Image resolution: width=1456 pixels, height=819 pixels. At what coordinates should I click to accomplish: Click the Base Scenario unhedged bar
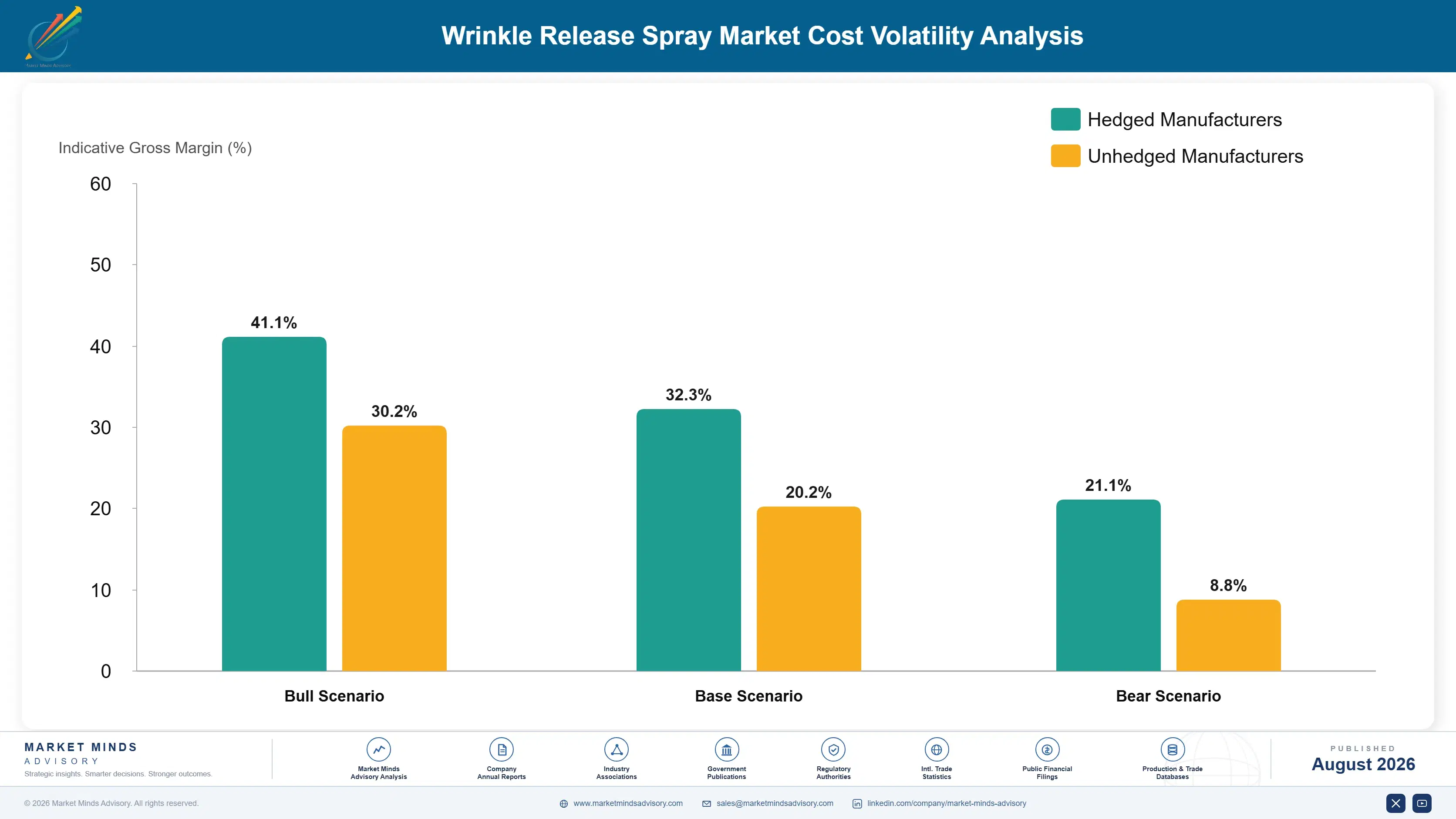(809, 588)
